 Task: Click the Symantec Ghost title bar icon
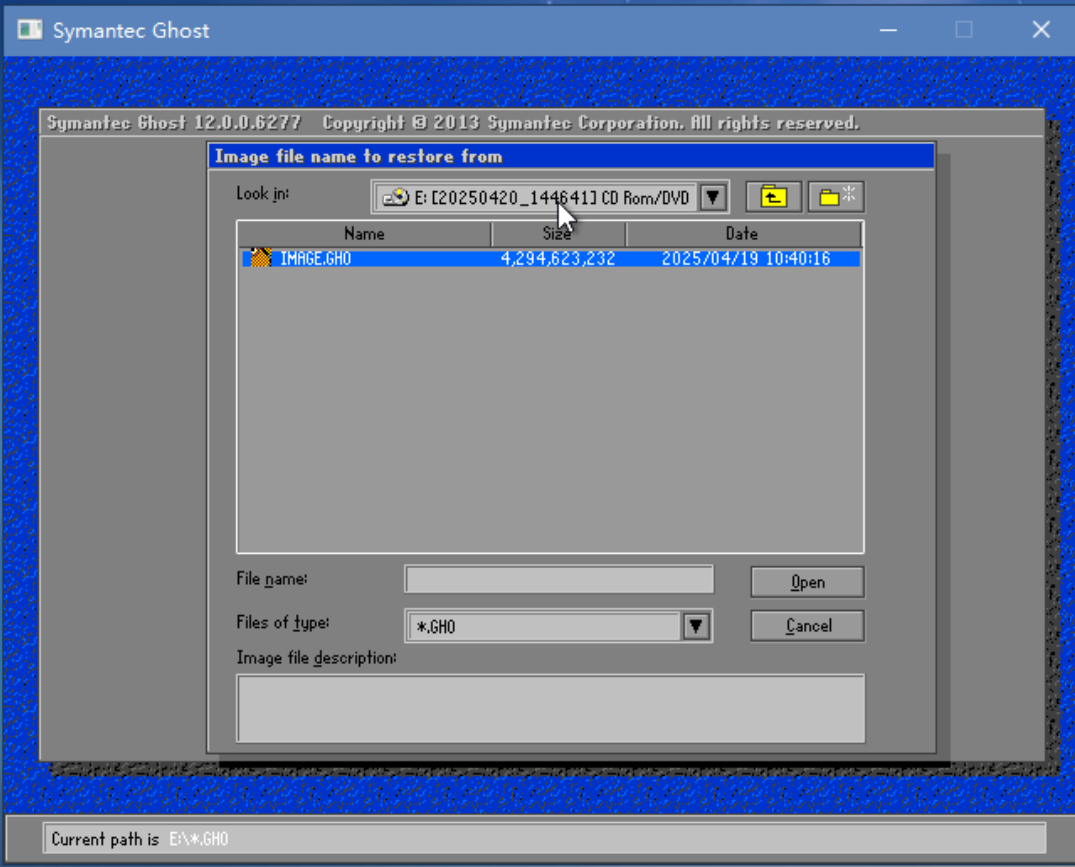click(x=29, y=29)
